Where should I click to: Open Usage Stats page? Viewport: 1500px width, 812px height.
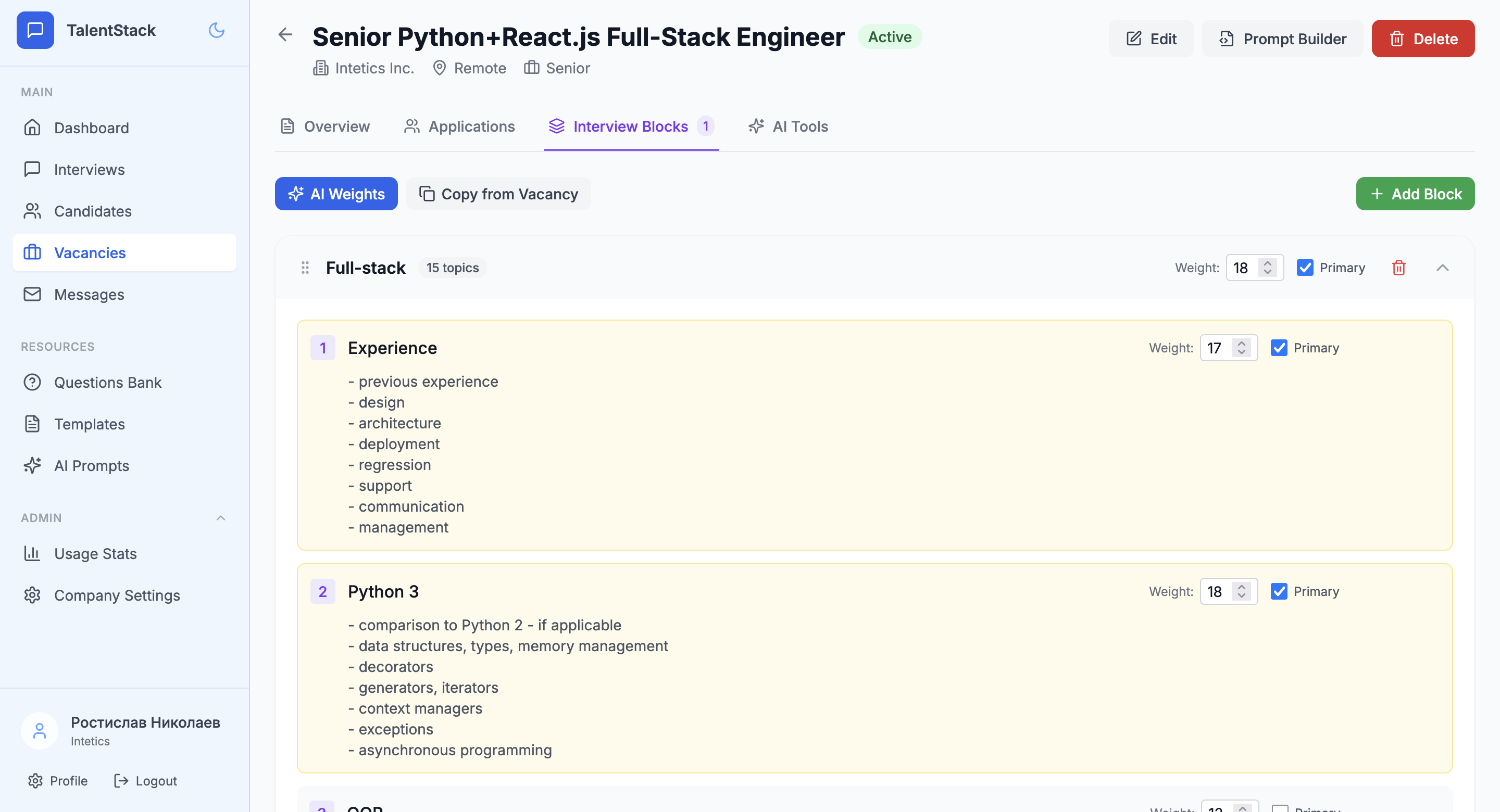tap(95, 553)
